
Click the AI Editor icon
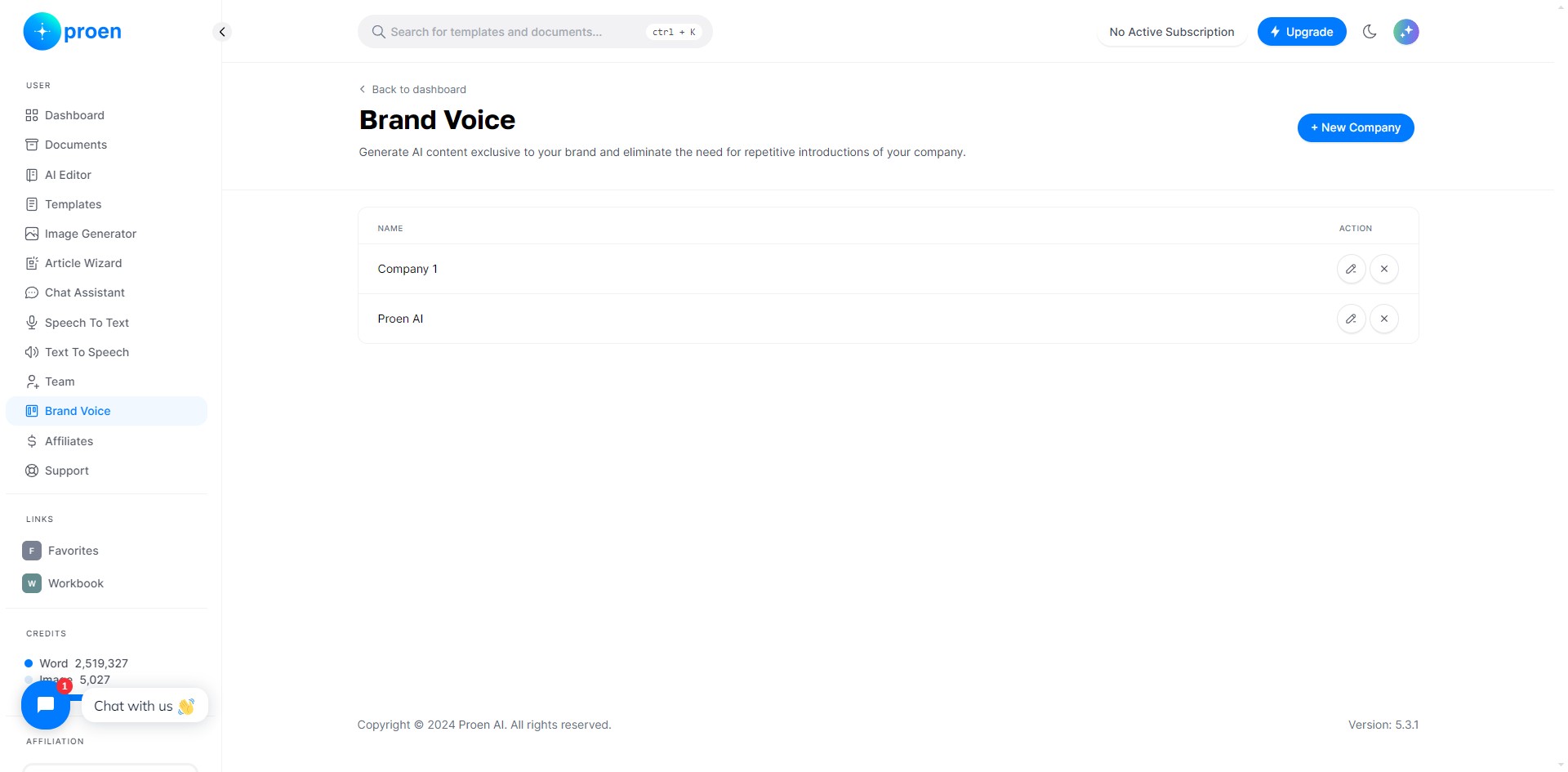coord(32,175)
